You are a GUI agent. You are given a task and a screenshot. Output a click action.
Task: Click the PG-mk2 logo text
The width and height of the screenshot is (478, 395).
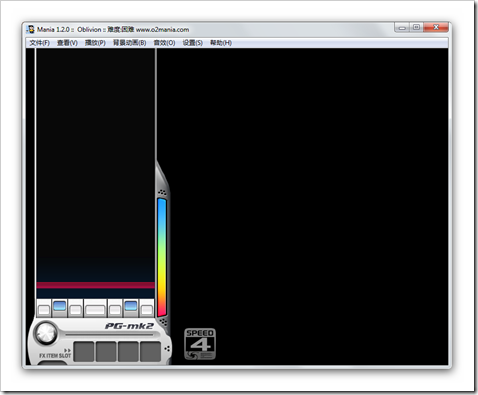pyautogui.click(x=129, y=326)
